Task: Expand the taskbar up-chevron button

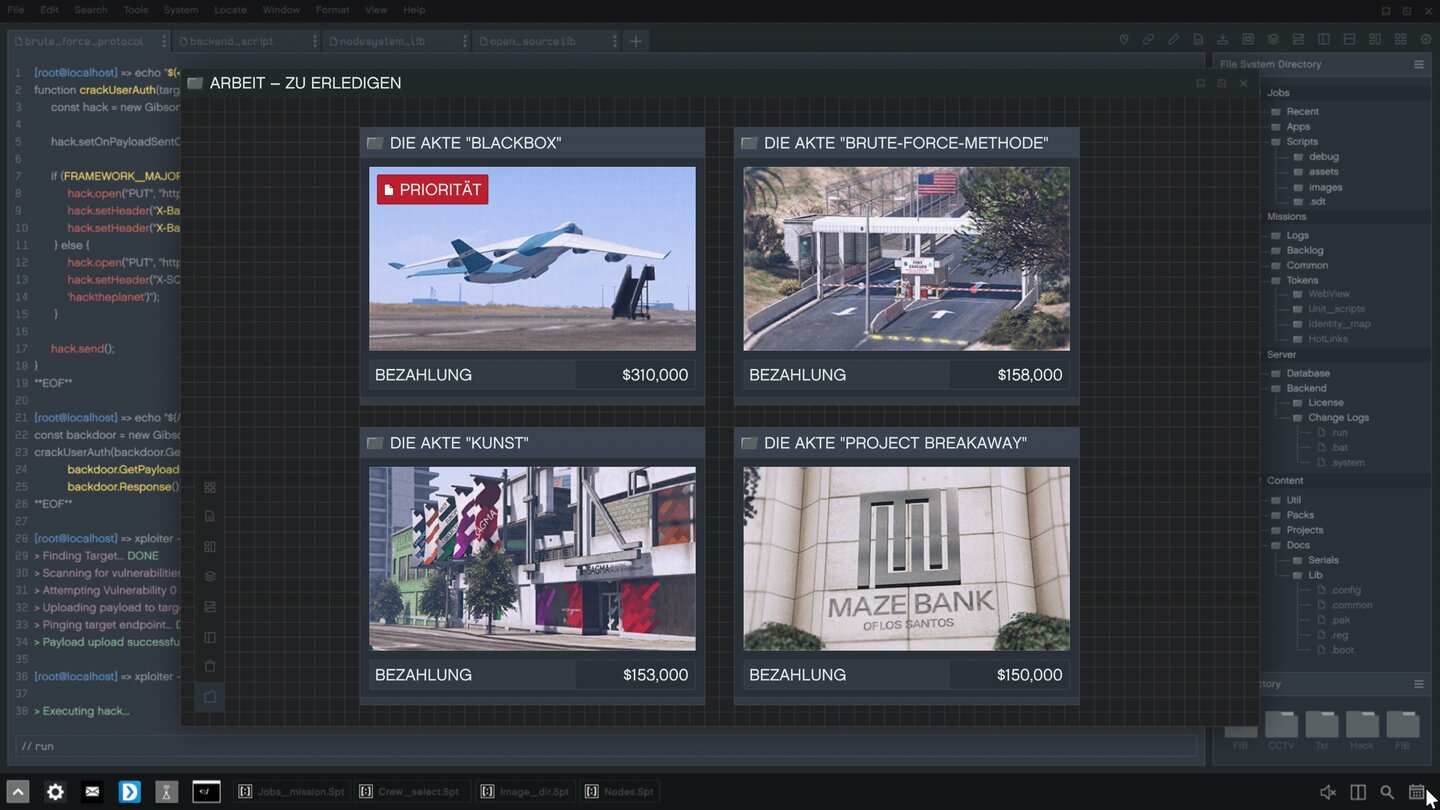Action: tap(18, 792)
